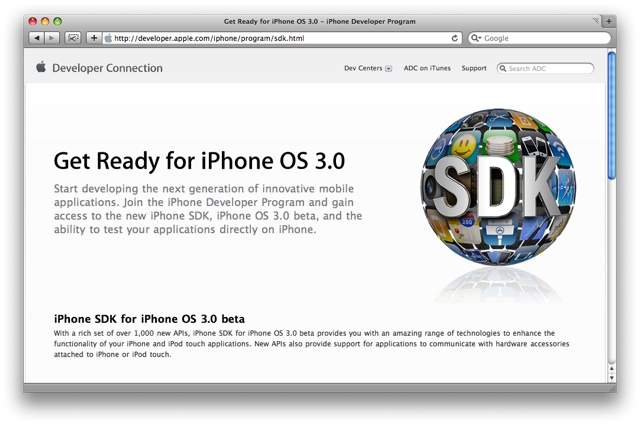Viewport: 640px width, 425px height.
Task: Click the scrollbar up arrow
Action: tap(611, 369)
